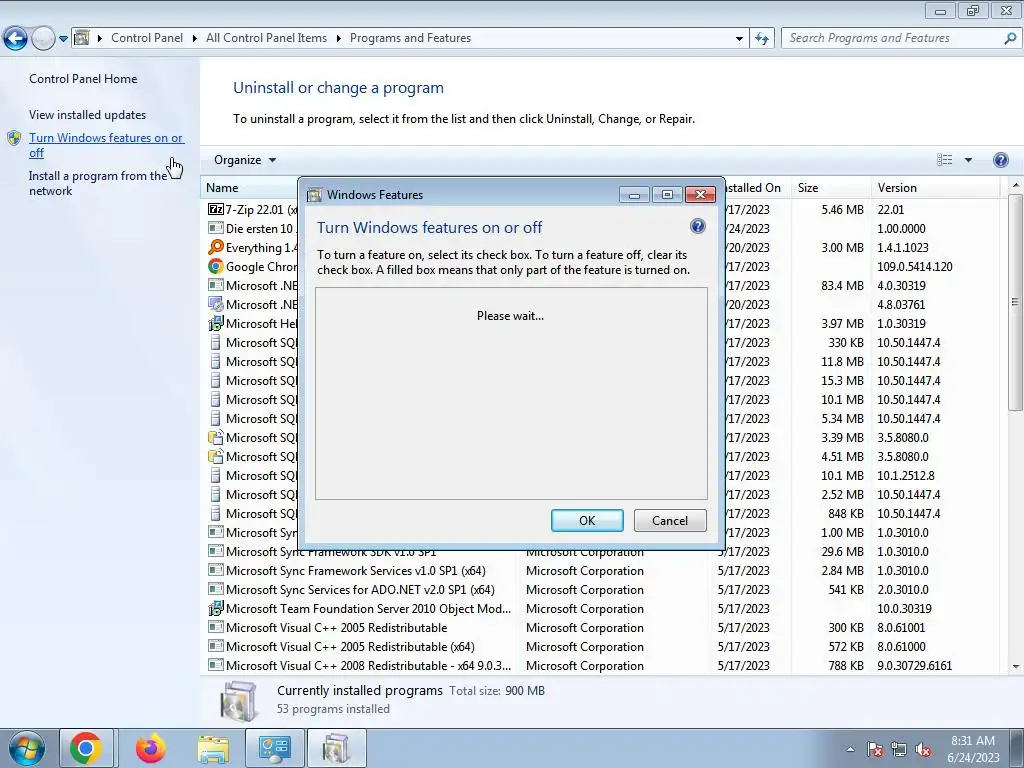
Task: Switch to Windows Features taskbar button
Action: click(336, 748)
